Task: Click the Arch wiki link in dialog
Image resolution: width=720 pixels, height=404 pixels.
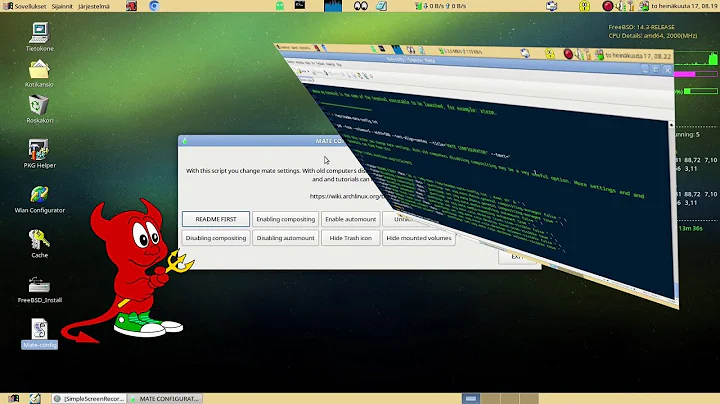Action: pos(346,196)
